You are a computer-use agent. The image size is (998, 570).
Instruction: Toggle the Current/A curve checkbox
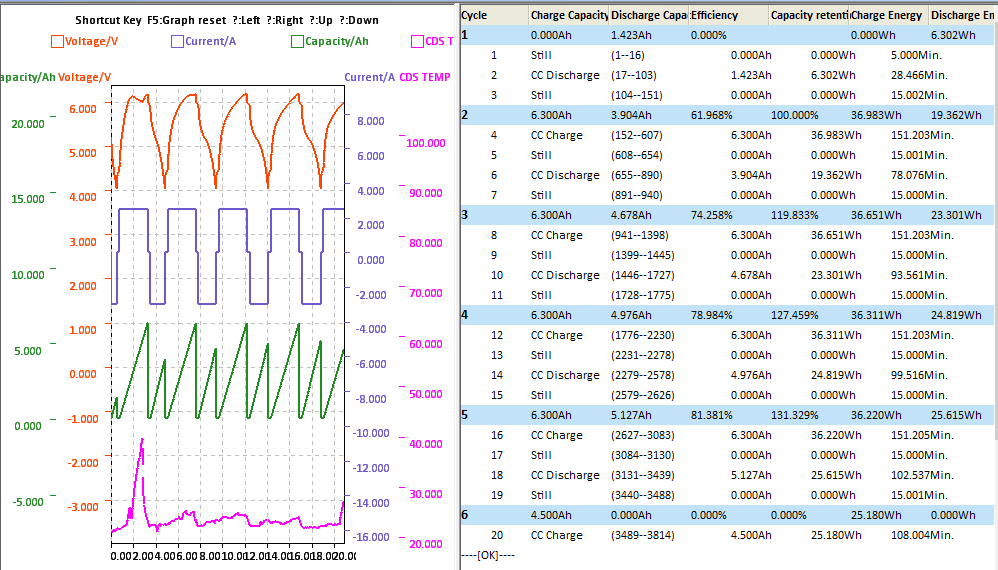click(177, 42)
